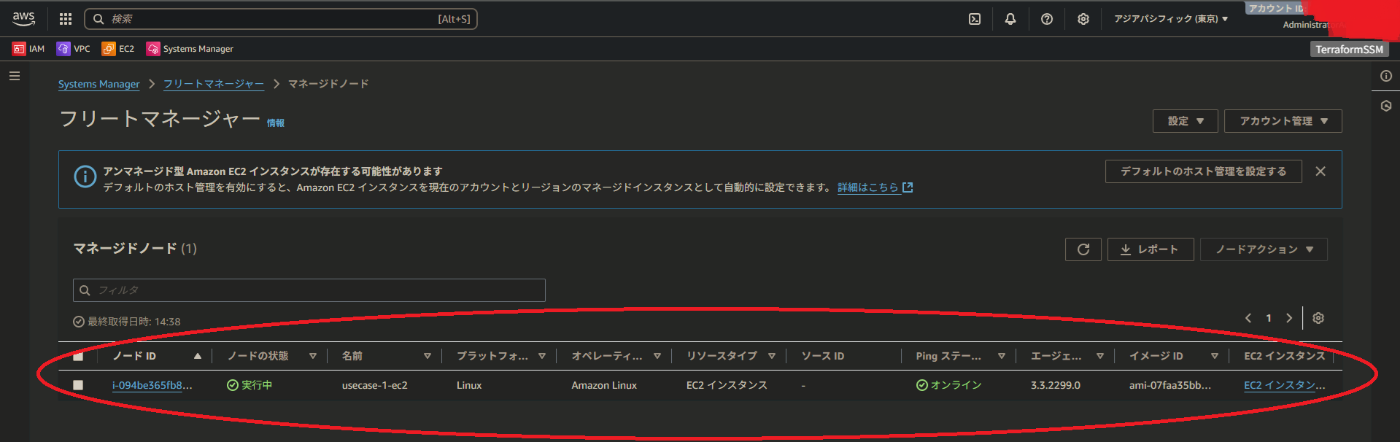Image resolution: width=1400 pixels, height=442 pixels.
Task: Click the Systems Manager breadcrumb
Action: [99, 84]
